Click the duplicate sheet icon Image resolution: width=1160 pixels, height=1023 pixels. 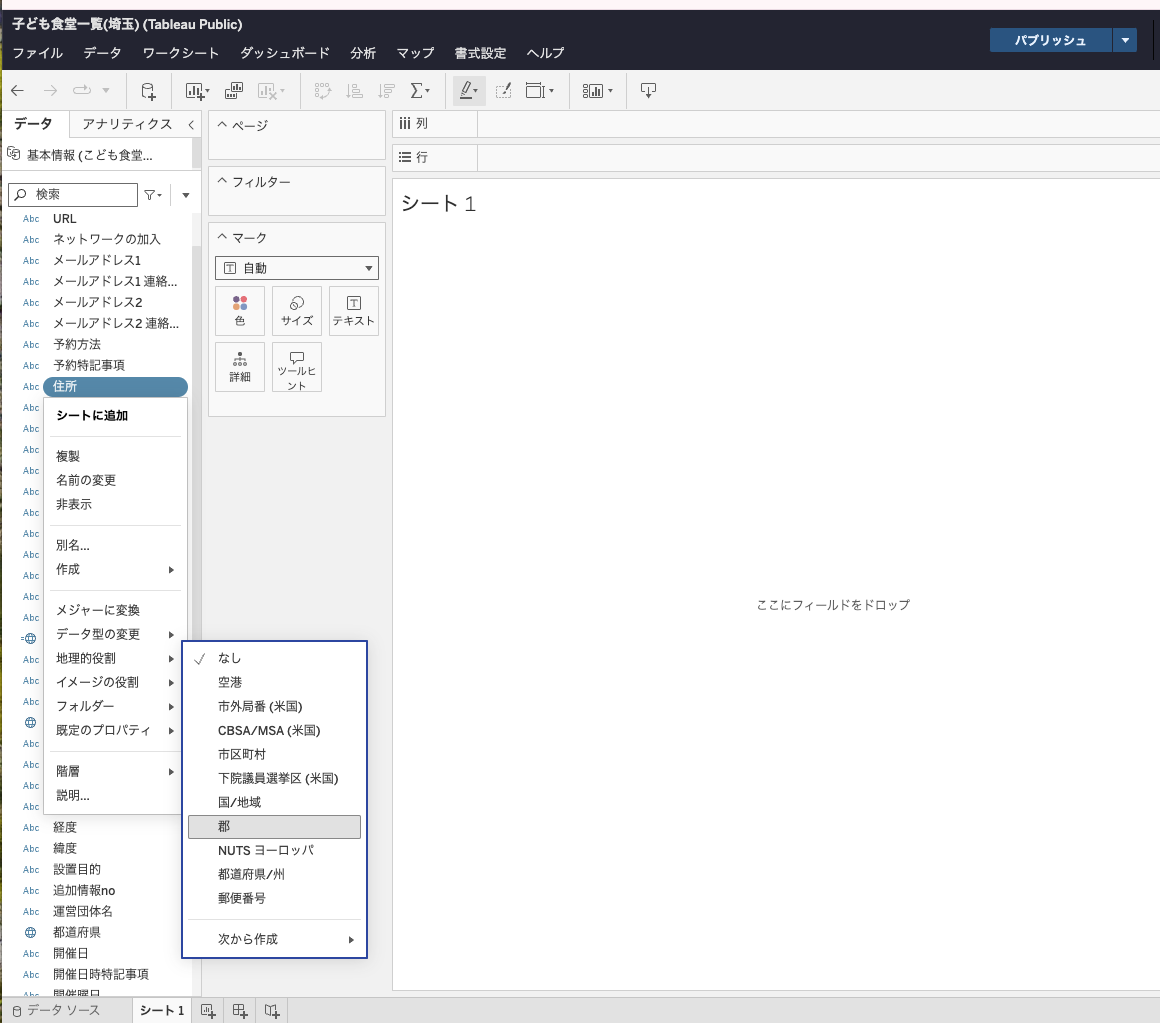click(x=234, y=91)
